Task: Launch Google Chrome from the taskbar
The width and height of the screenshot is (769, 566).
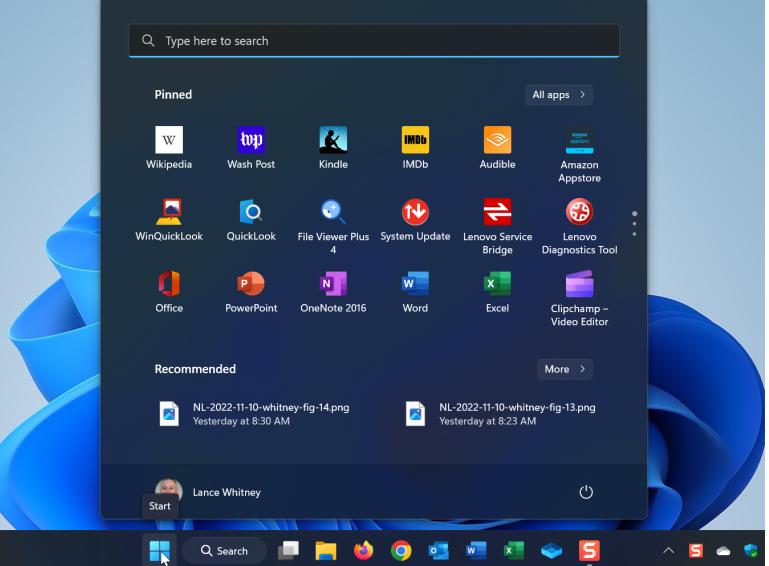Action: pos(401,551)
